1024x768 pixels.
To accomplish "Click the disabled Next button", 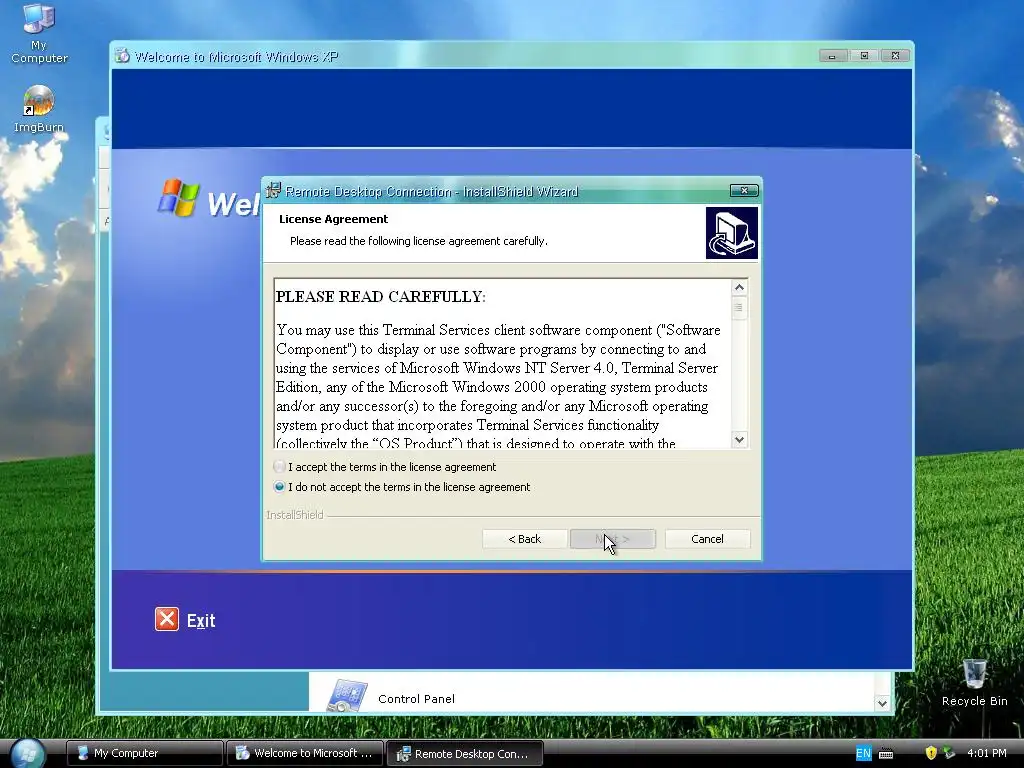I will pos(613,539).
